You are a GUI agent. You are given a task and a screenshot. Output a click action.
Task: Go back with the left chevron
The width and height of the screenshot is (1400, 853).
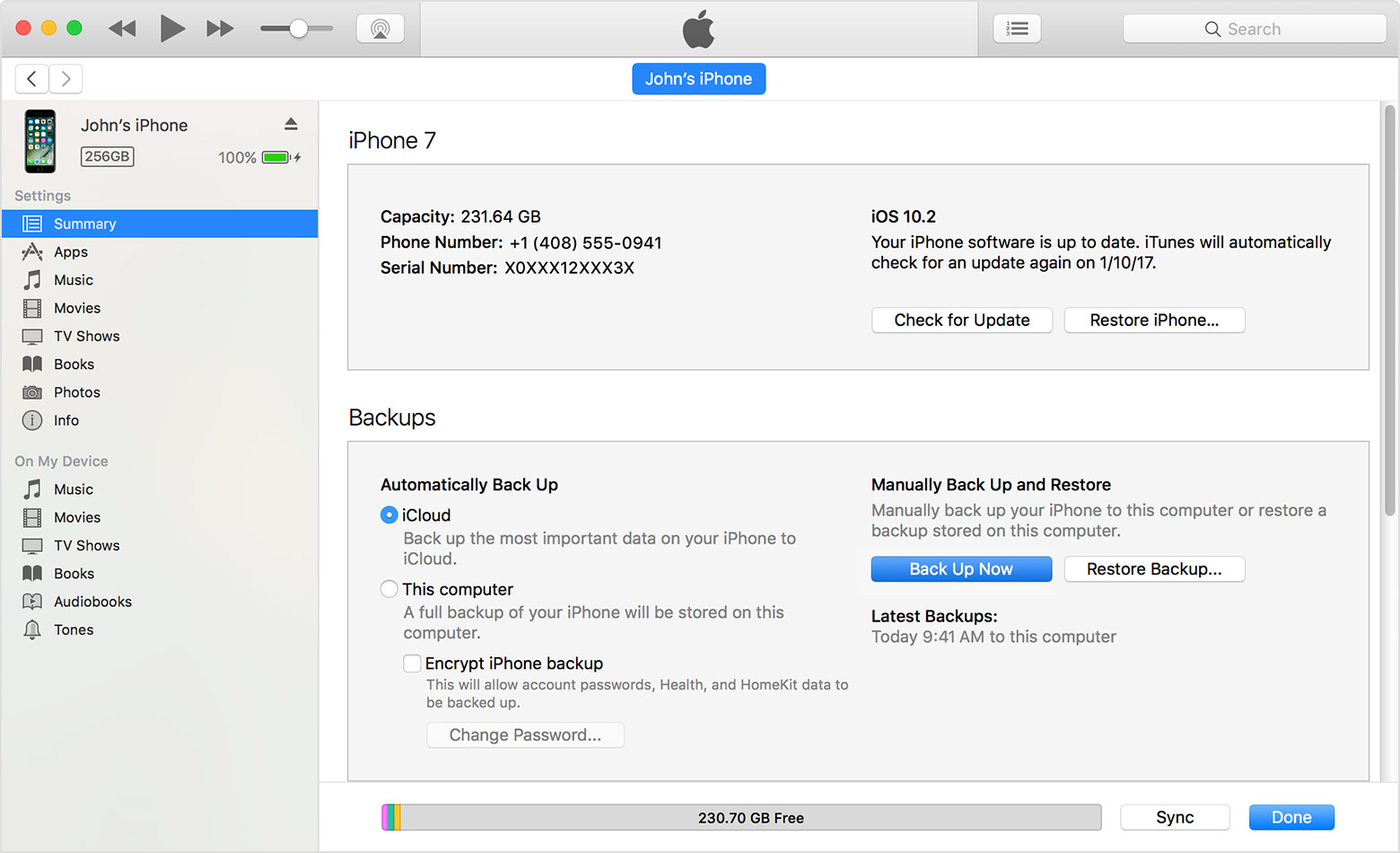point(31,79)
